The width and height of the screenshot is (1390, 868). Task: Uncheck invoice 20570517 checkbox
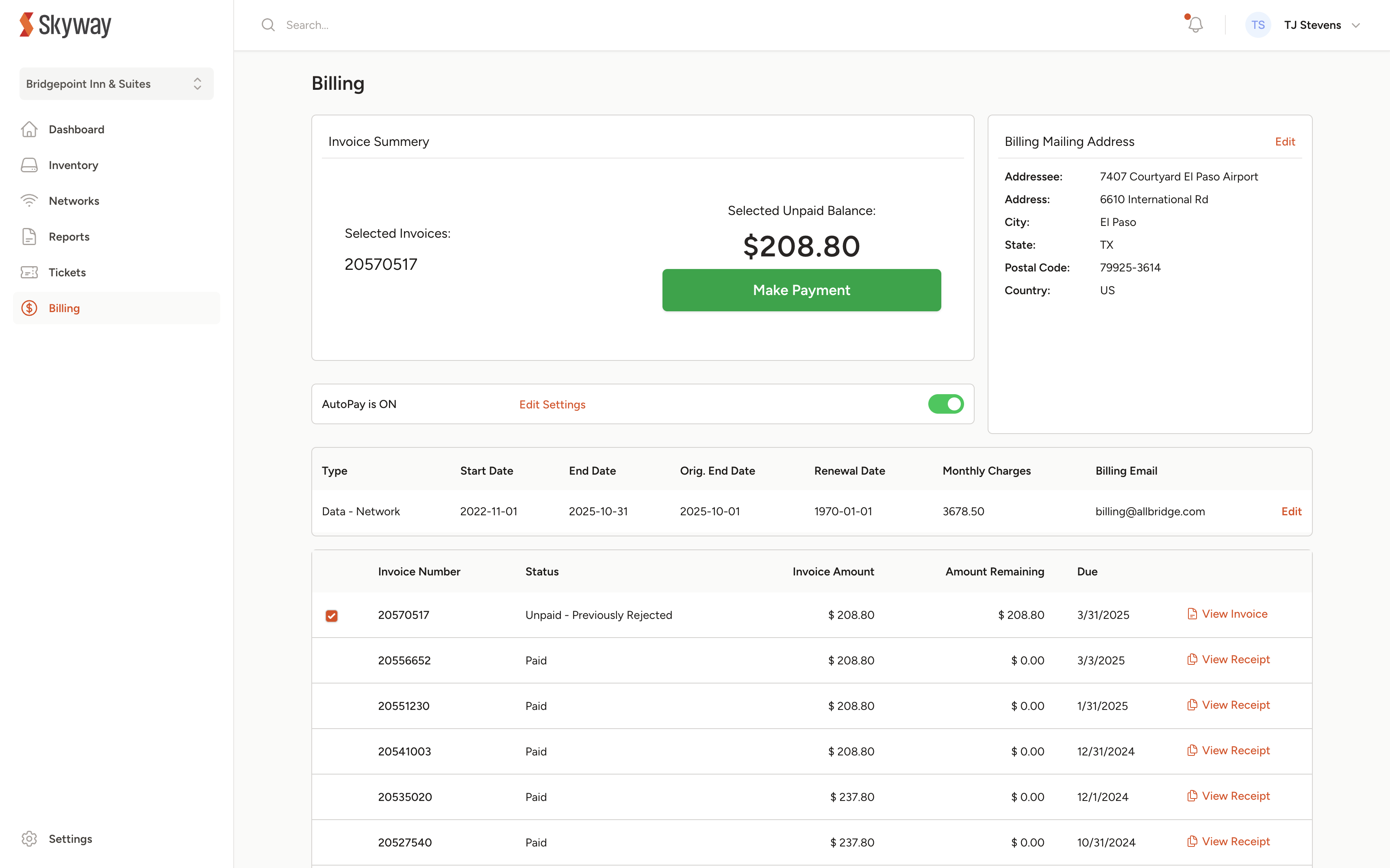click(331, 615)
